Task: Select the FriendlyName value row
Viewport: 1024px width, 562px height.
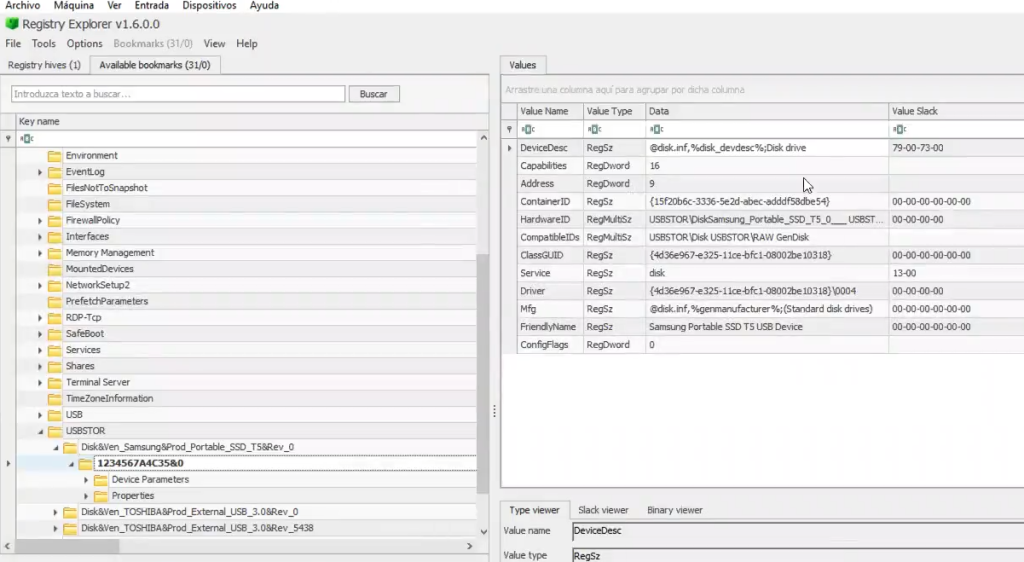Action: pos(762,327)
